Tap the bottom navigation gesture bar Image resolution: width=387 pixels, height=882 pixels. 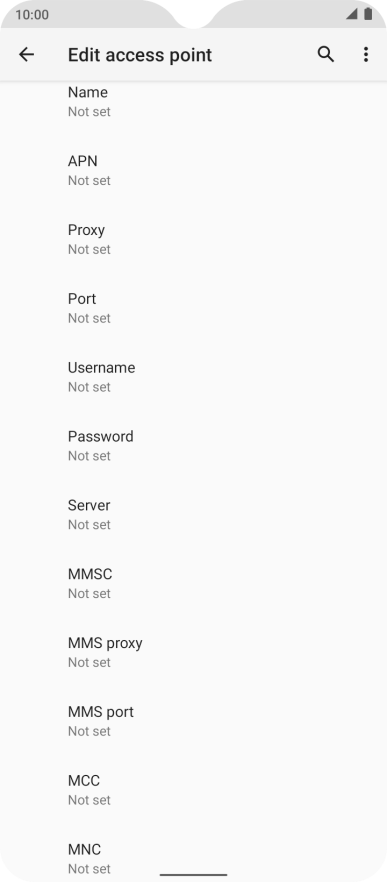click(194, 875)
